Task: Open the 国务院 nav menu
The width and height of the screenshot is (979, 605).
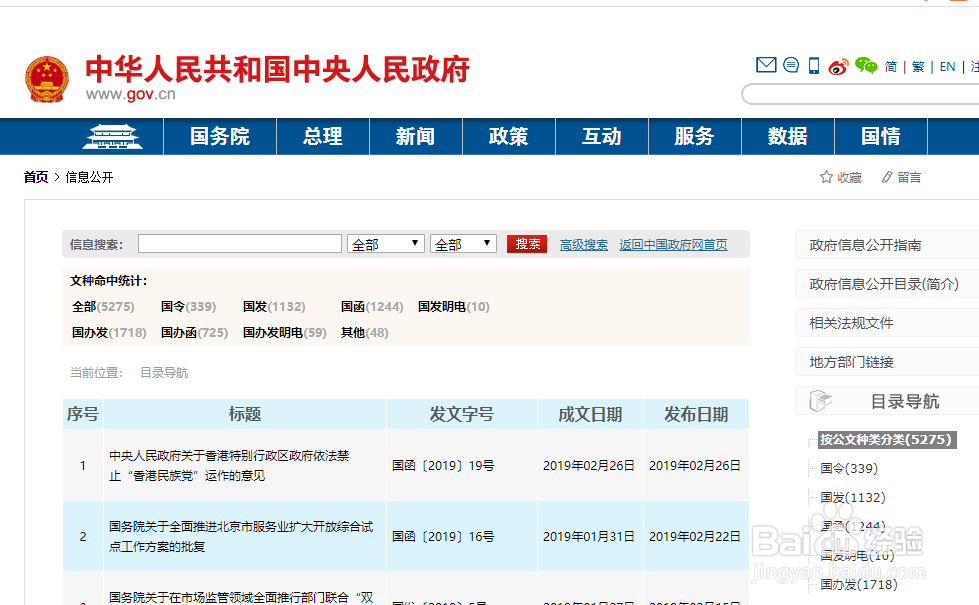Action: point(220,136)
